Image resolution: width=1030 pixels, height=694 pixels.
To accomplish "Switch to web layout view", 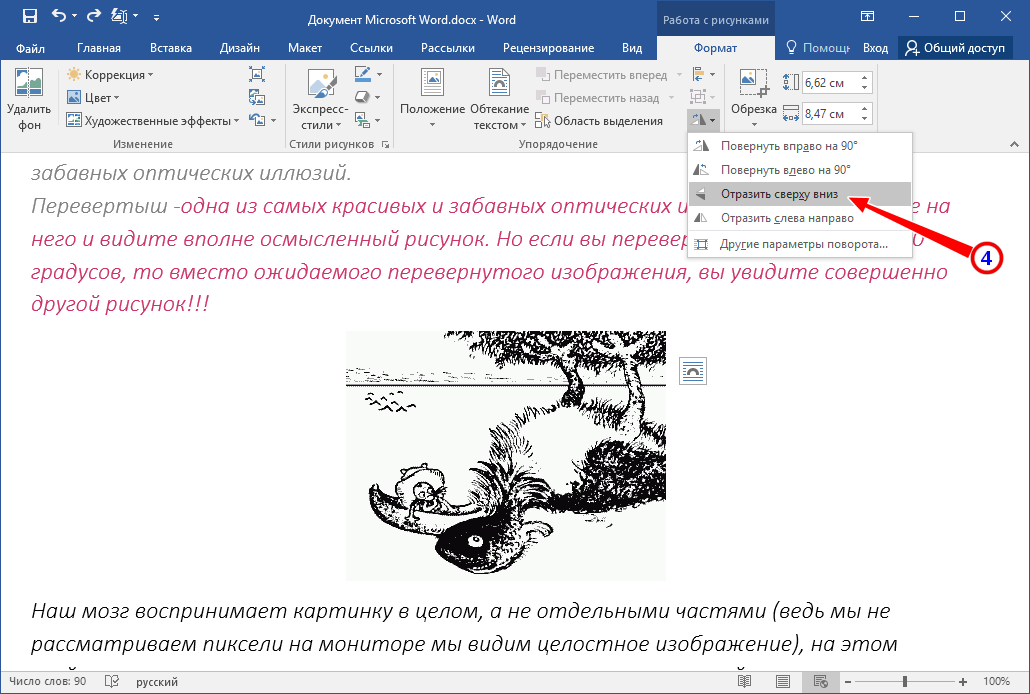I will click(x=820, y=682).
